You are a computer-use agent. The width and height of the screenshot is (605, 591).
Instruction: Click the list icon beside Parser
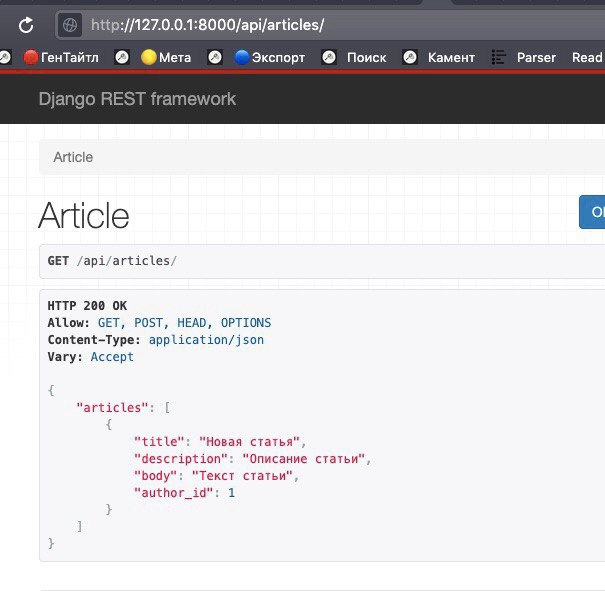[499, 57]
